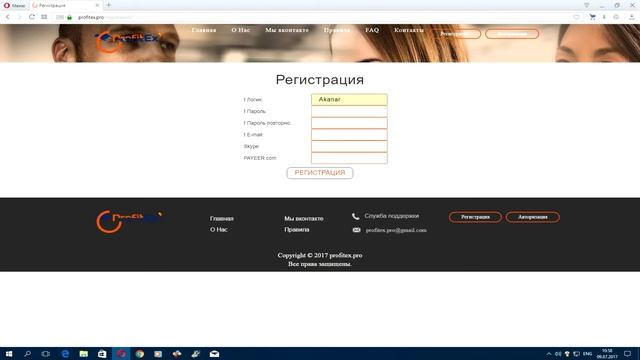Open the Mail app on the taskbar

tap(214, 353)
